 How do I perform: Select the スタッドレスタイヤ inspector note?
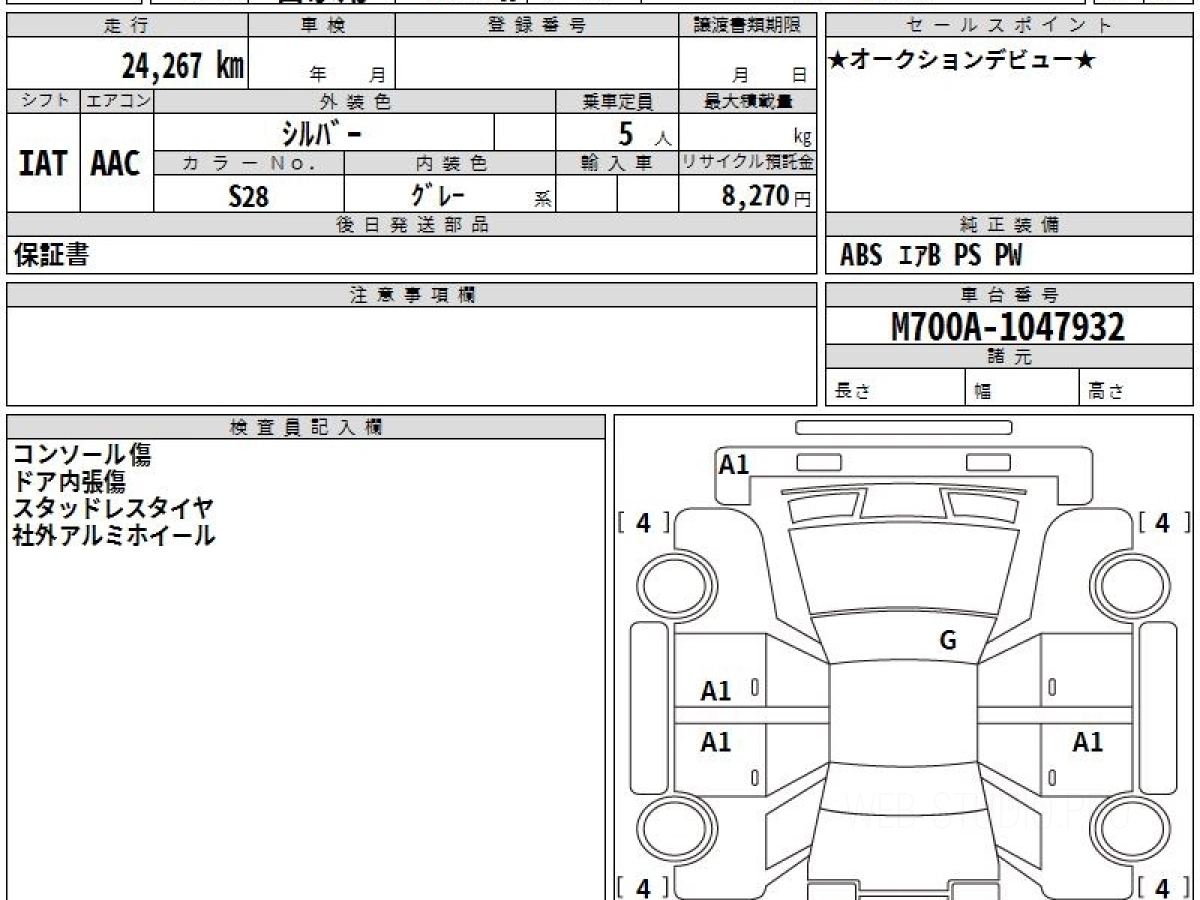[113, 508]
